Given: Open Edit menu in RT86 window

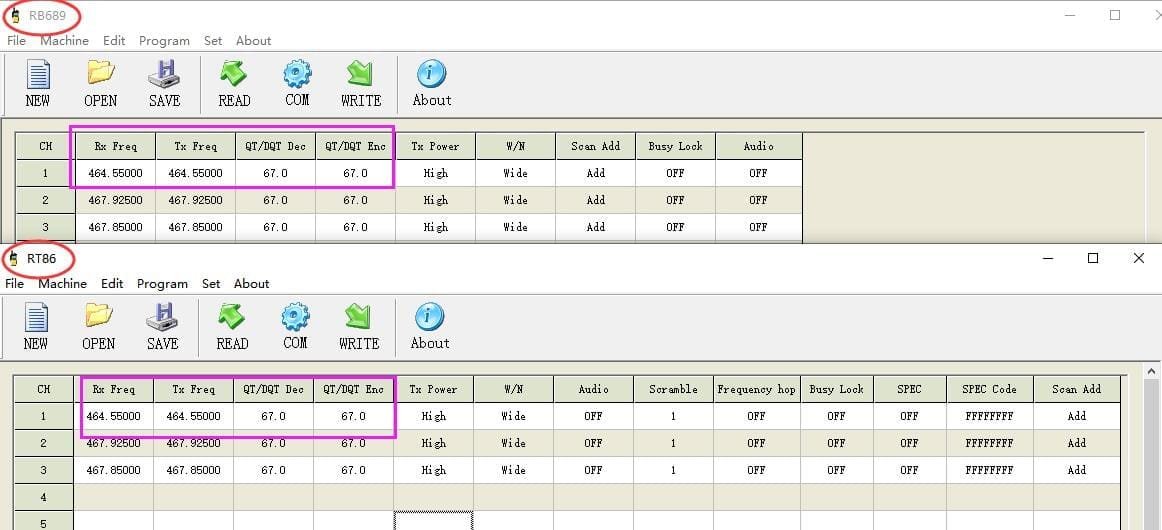Looking at the screenshot, I should pos(112,284).
